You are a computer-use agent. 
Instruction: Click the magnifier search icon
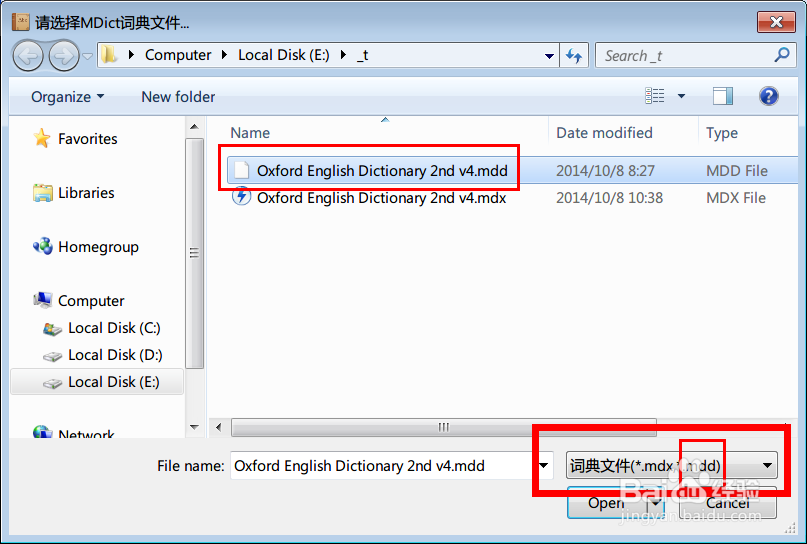pos(782,54)
